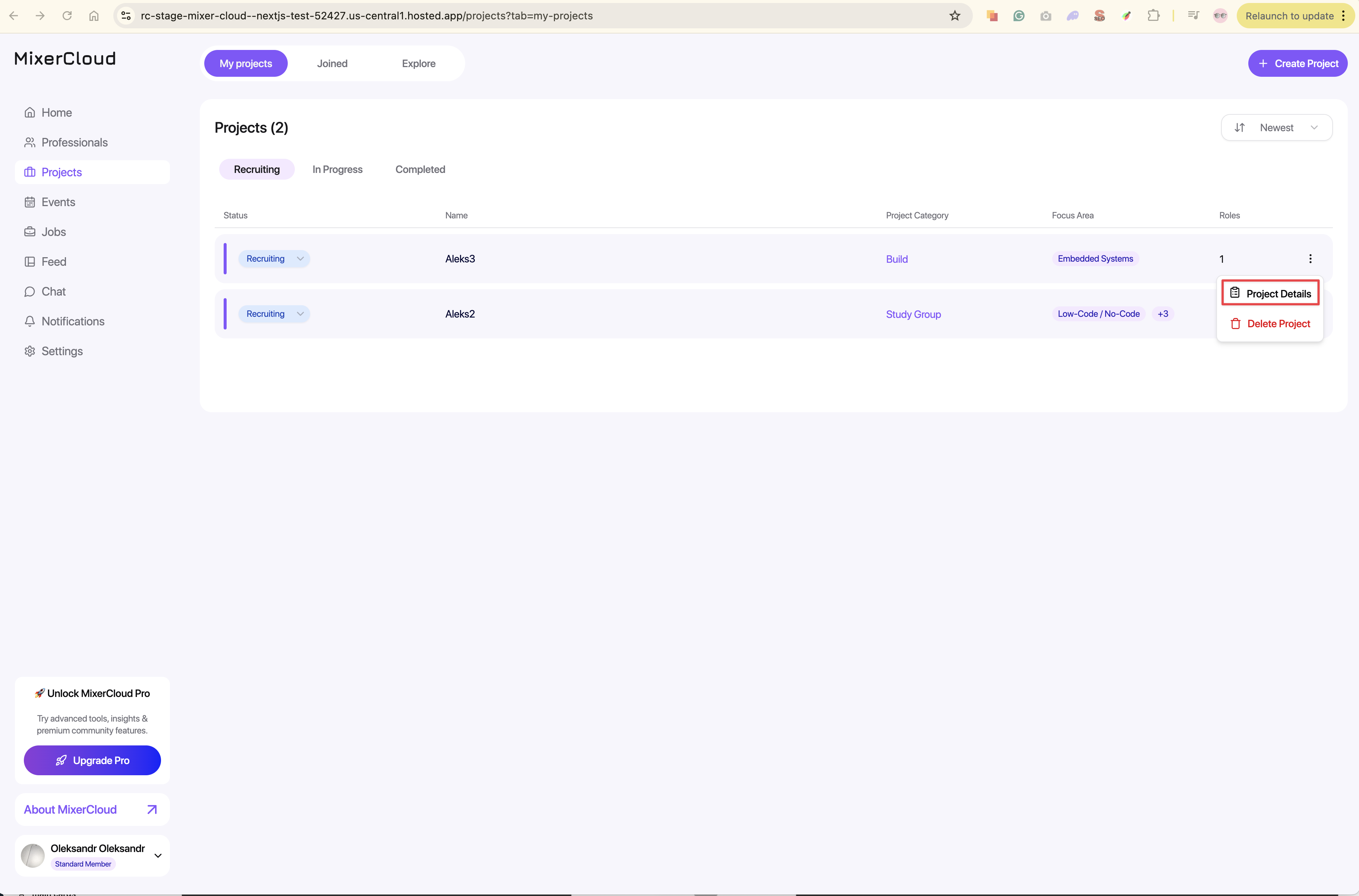Open the Home sidebar item

coord(56,113)
